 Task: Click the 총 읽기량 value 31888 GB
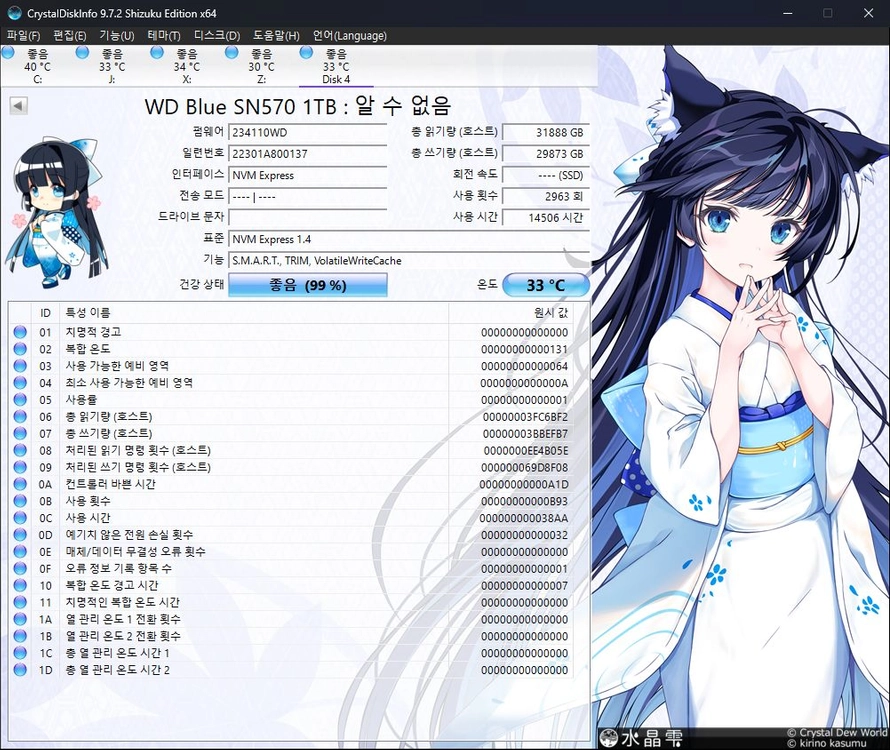[546, 132]
